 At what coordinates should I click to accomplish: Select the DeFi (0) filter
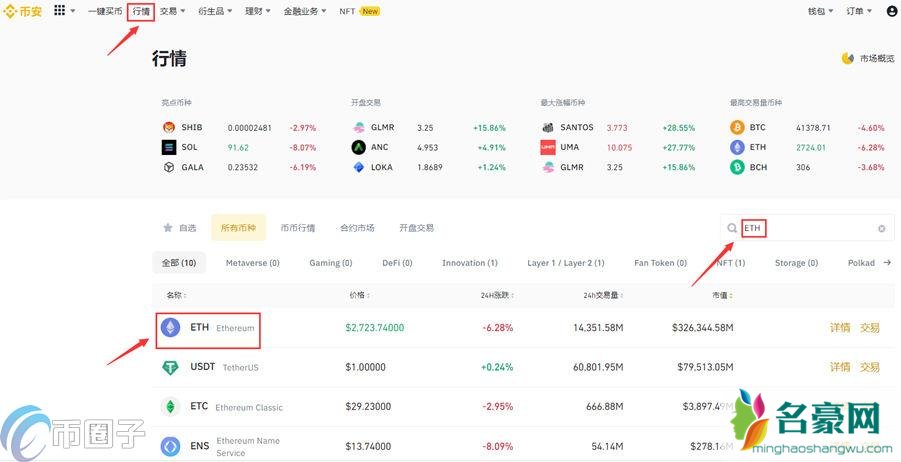click(x=397, y=263)
